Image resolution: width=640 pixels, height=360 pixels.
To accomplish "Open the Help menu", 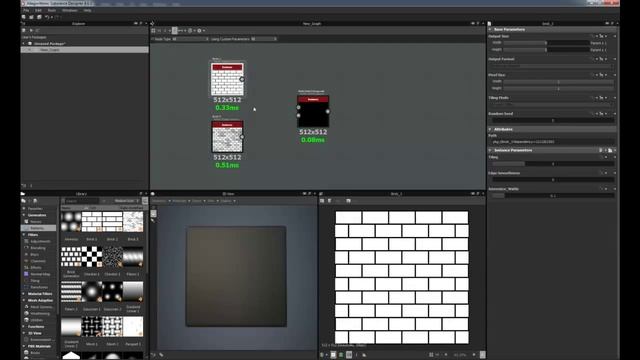I will (87, 10).
